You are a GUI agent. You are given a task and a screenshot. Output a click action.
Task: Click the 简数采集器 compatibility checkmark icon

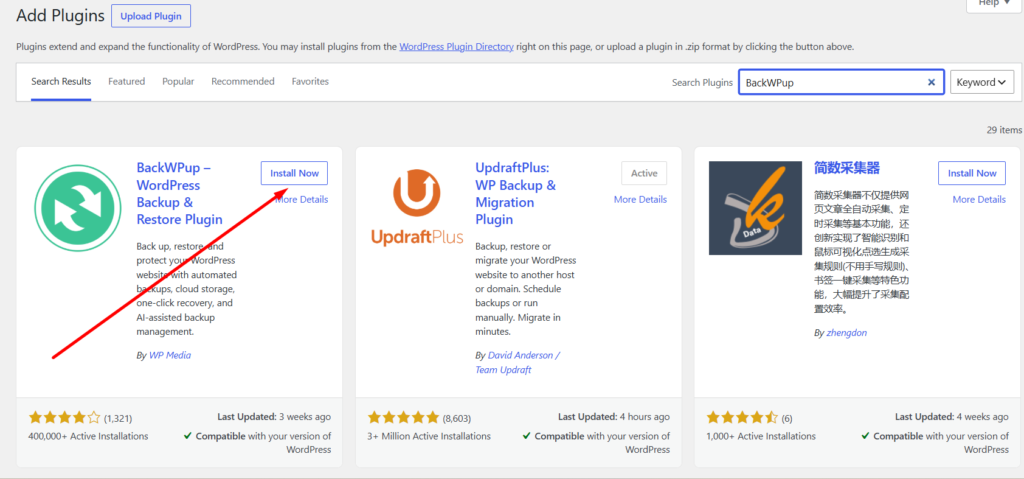tap(866, 435)
